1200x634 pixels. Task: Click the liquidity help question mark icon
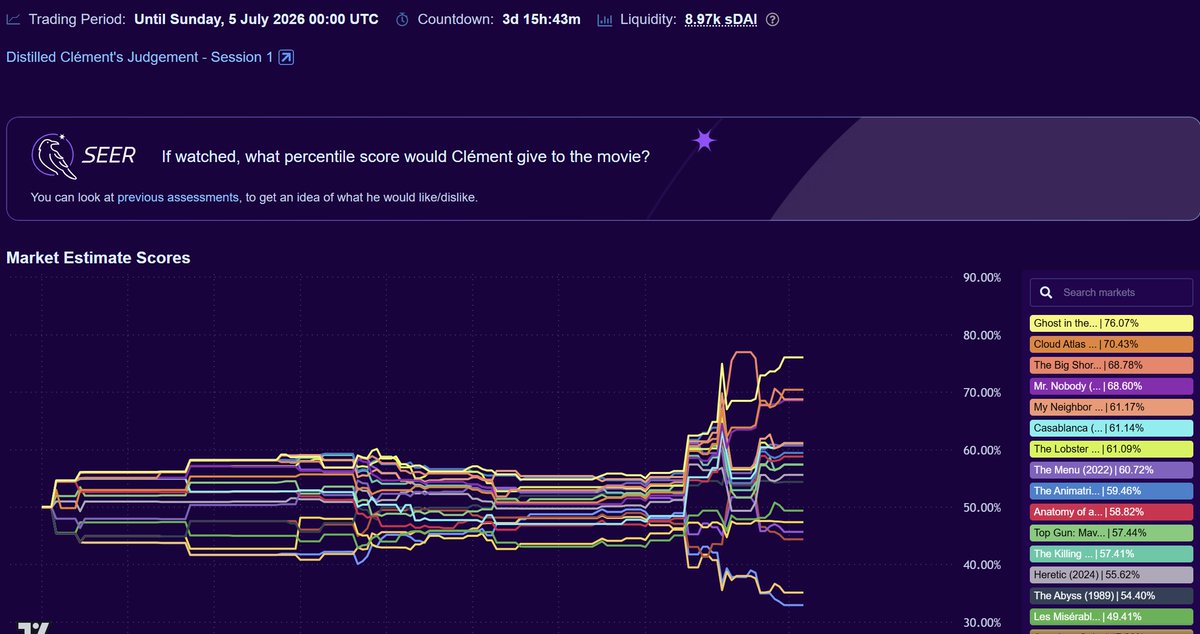(772, 19)
